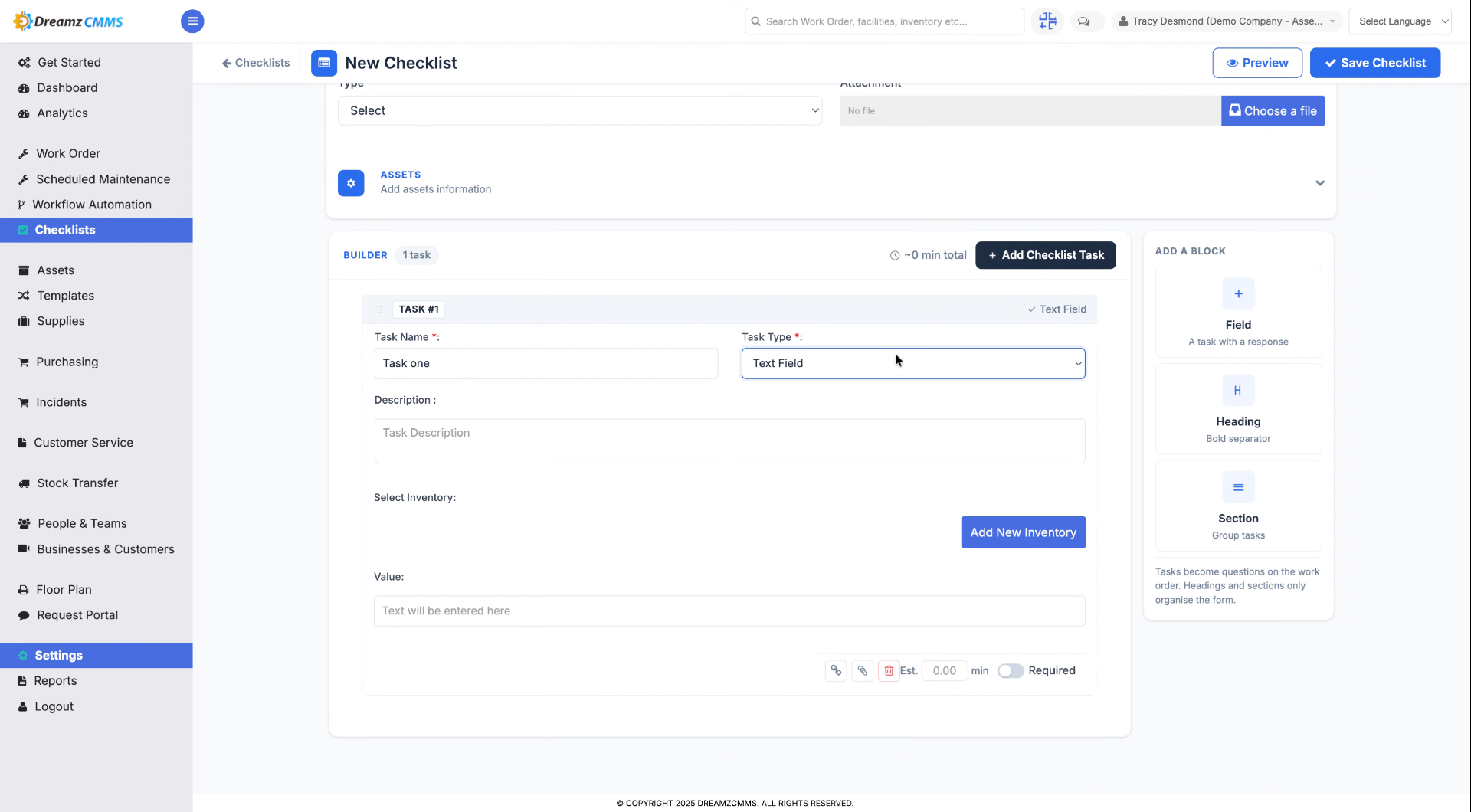Click the Work Order wrench icon
Image resolution: width=1471 pixels, height=812 pixels.
click(24, 154)
